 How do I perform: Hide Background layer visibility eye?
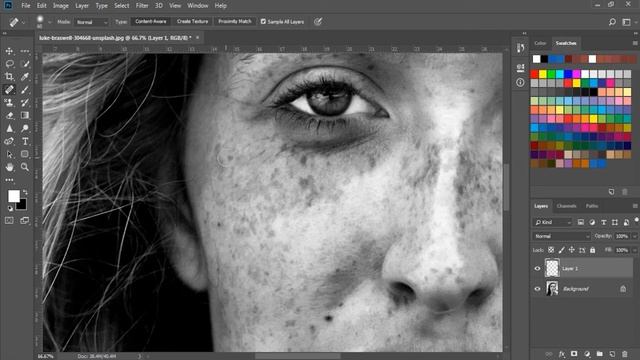coord(537,289)
